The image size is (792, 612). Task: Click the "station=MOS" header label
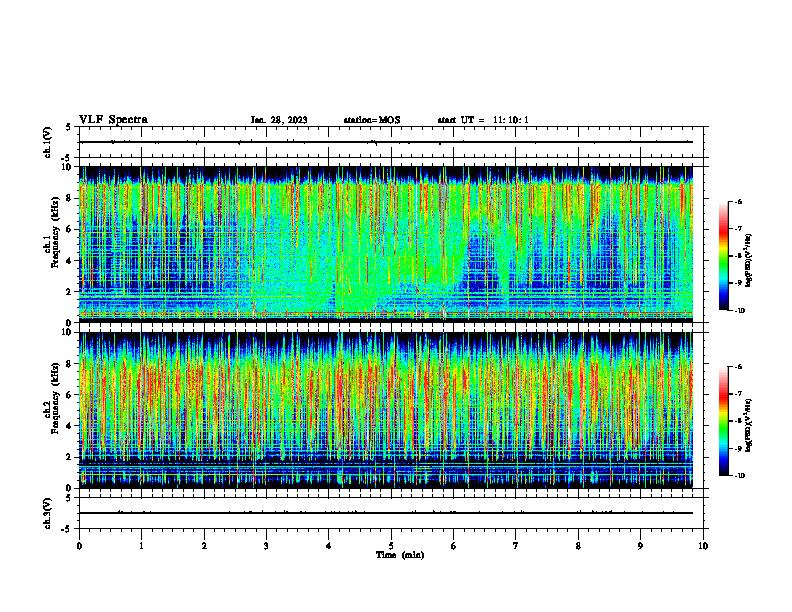click(x=372, y=120)
